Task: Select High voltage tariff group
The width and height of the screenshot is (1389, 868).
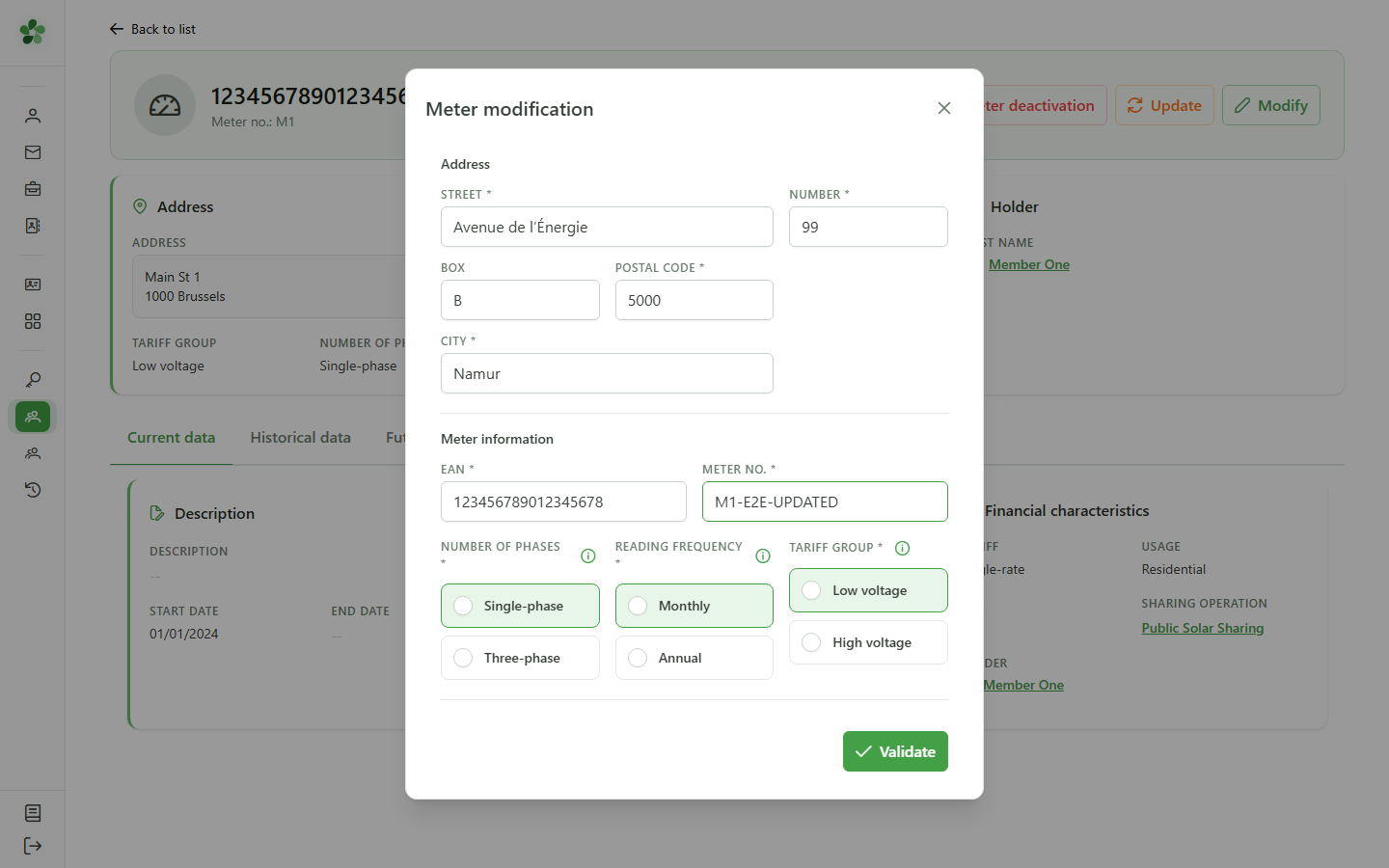Action: 868,642
